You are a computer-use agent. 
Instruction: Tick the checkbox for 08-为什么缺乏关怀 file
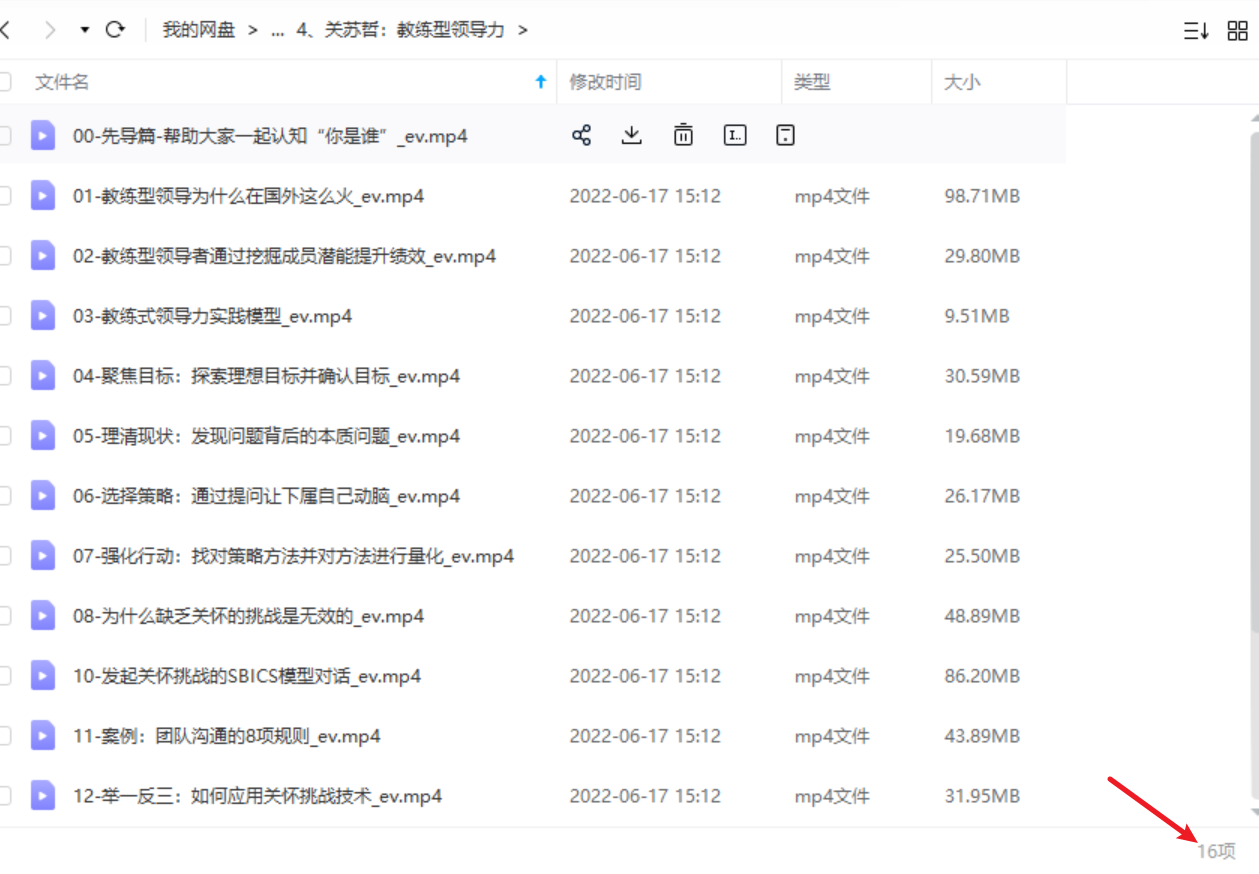tap(4, 616)
